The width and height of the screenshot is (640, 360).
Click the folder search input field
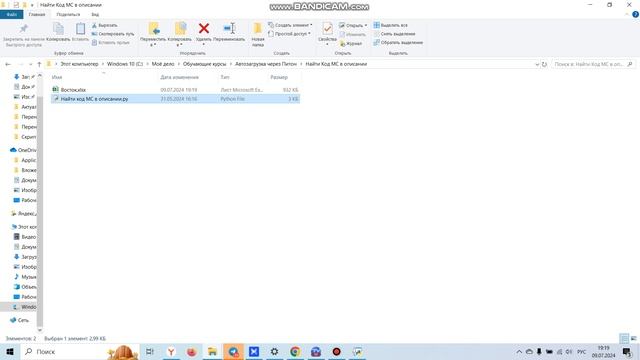tap(593, 64)
